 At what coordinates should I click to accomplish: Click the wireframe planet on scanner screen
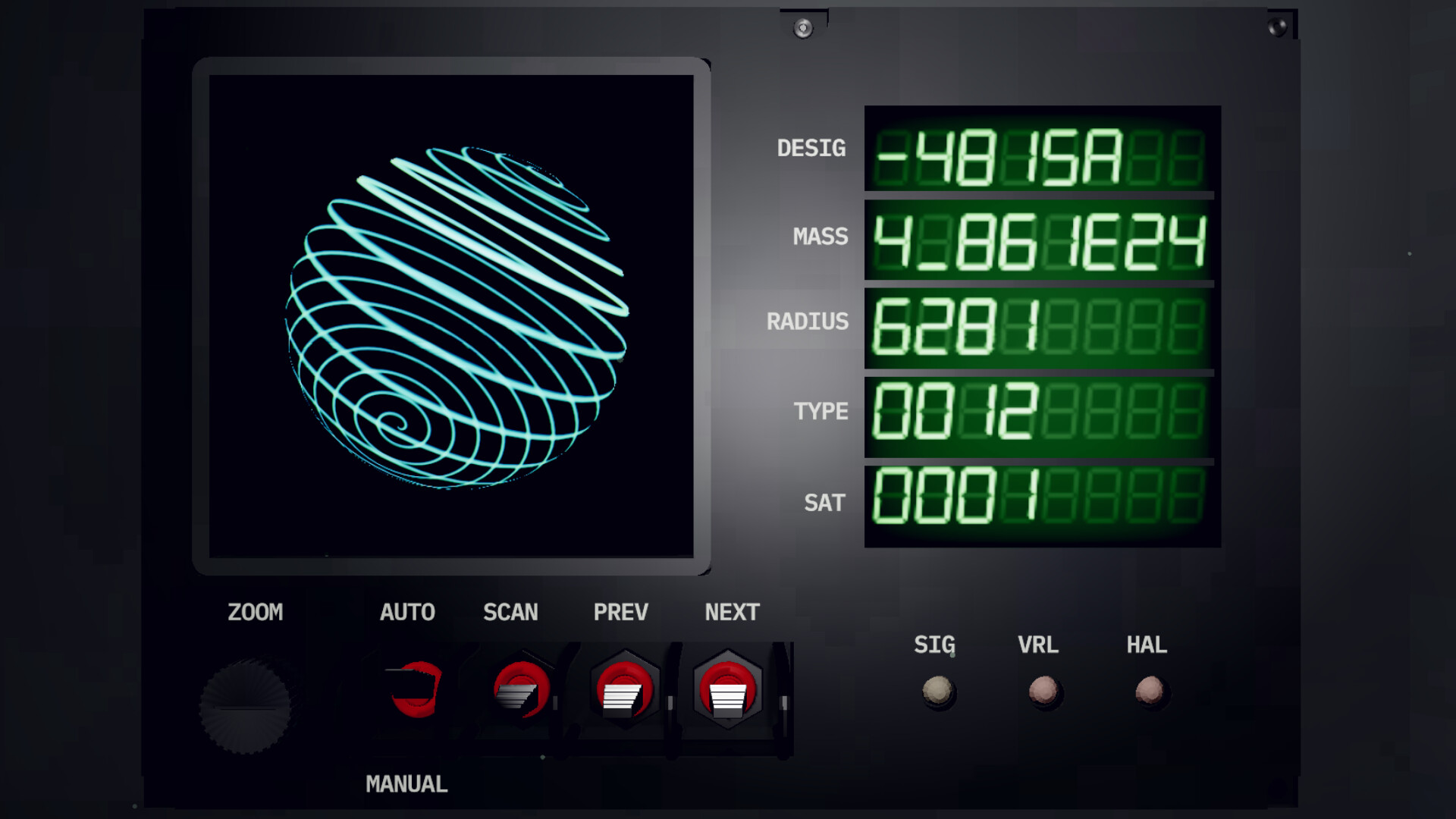457,317
